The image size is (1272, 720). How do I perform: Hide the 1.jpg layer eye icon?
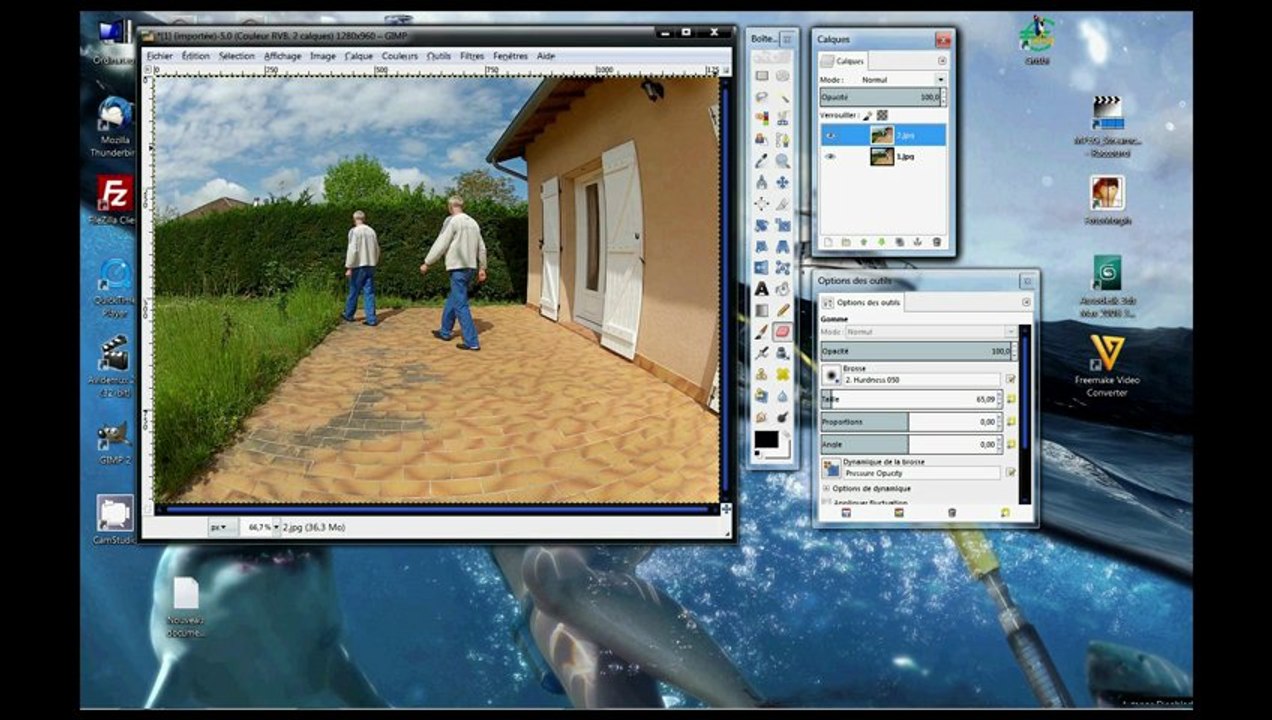click(831, 157)
